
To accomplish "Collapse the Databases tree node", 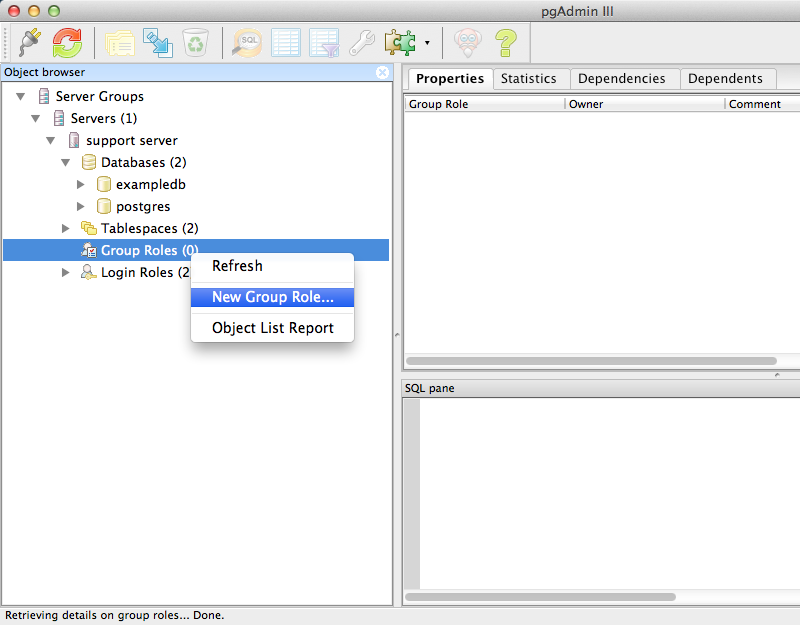I will coord(66,162).
